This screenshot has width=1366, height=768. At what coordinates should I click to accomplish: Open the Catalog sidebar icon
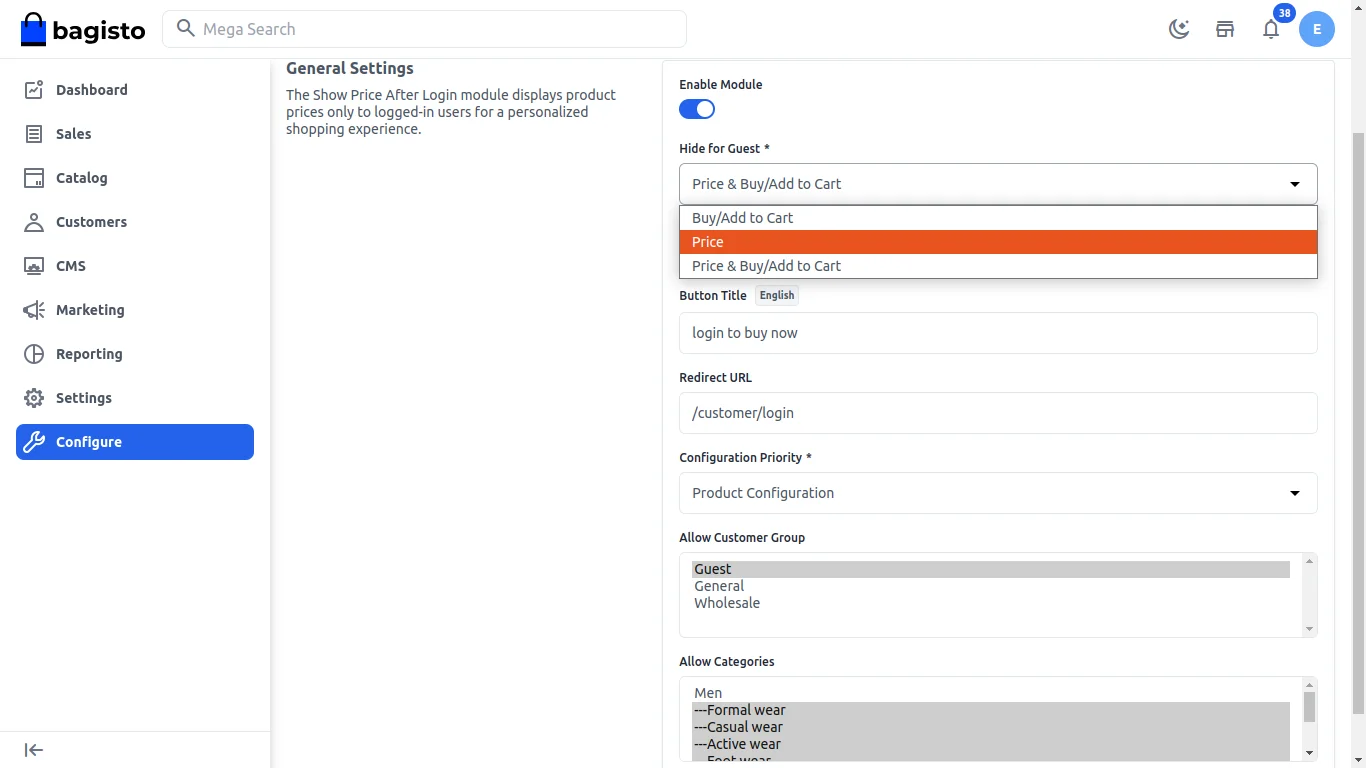point(32,178)
